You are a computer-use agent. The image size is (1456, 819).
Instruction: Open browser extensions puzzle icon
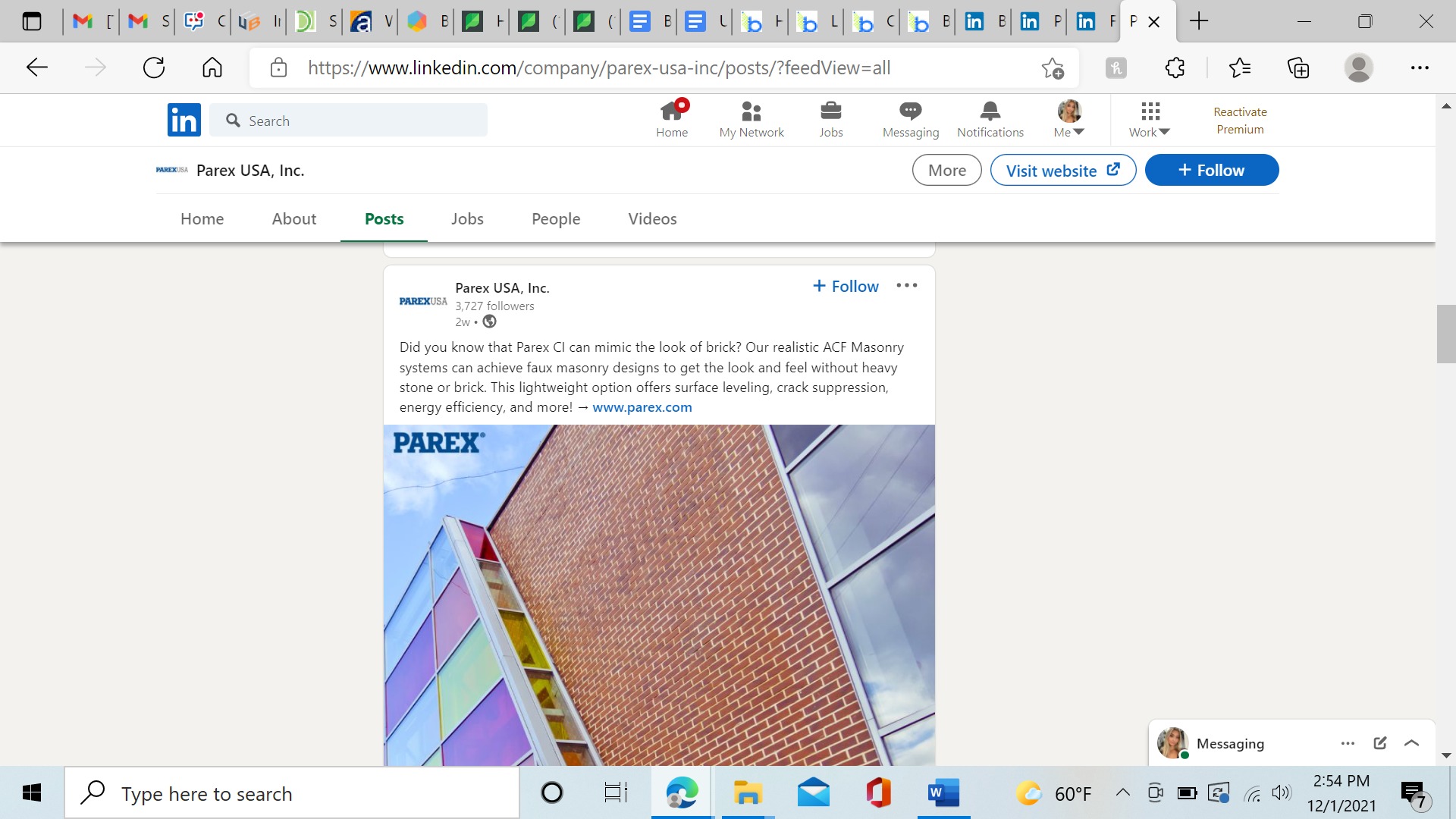[1175, 67]
